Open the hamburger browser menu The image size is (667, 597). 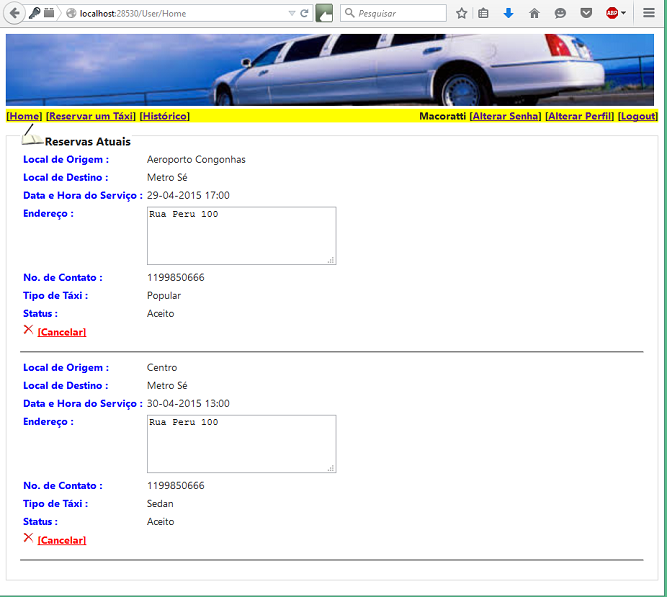[x=649, y=13]
